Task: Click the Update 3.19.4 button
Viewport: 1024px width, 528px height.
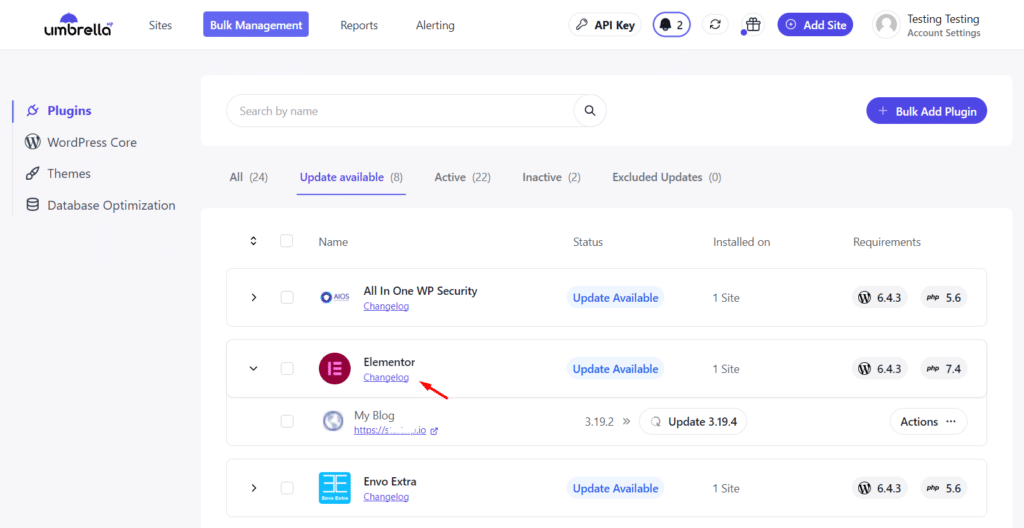Action: coord(693,421)
